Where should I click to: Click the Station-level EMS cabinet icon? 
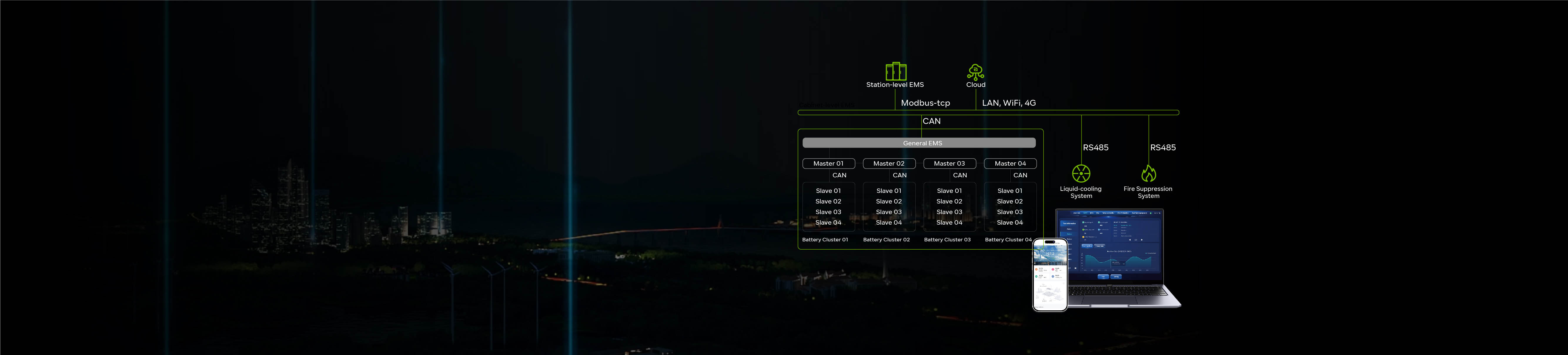pos(895,71)
